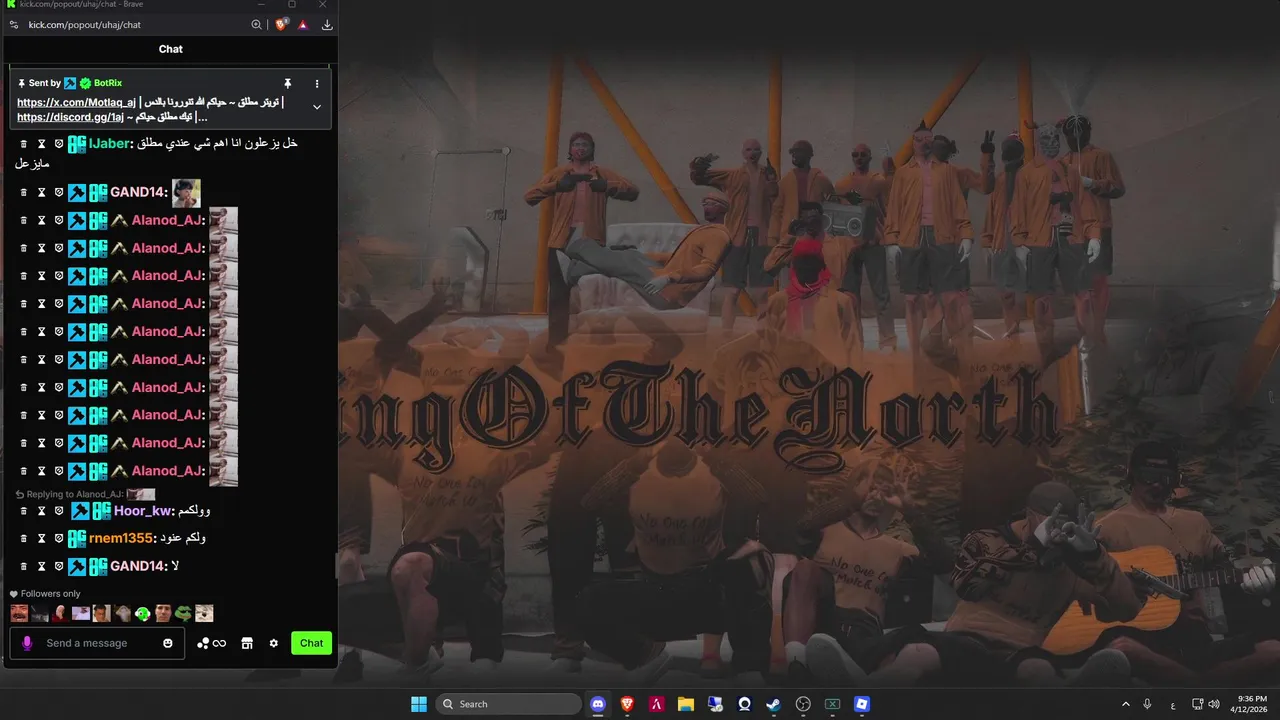Open the Windows Start menu
This screenshot has width=1280, height=720.
click(419, 704)
